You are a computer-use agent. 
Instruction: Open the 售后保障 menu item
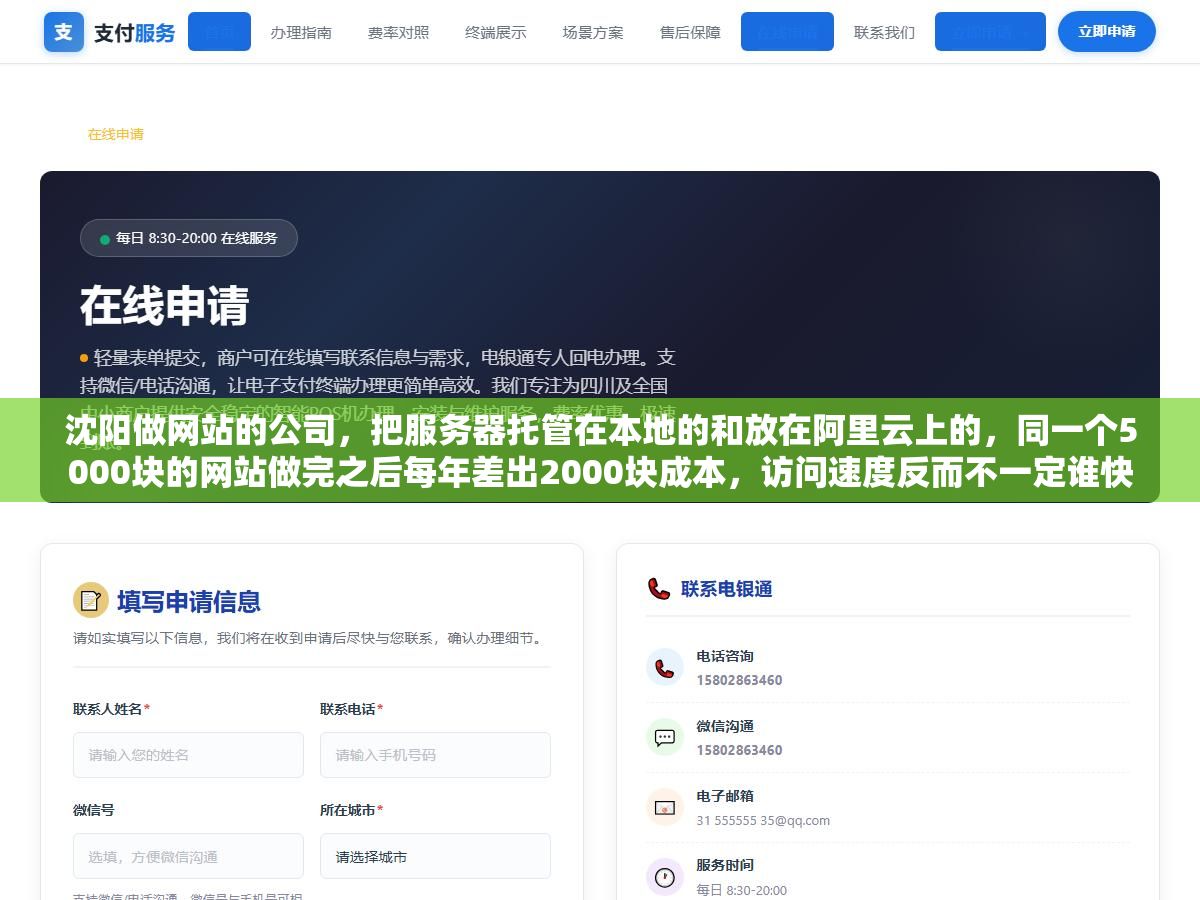(690, 32)
